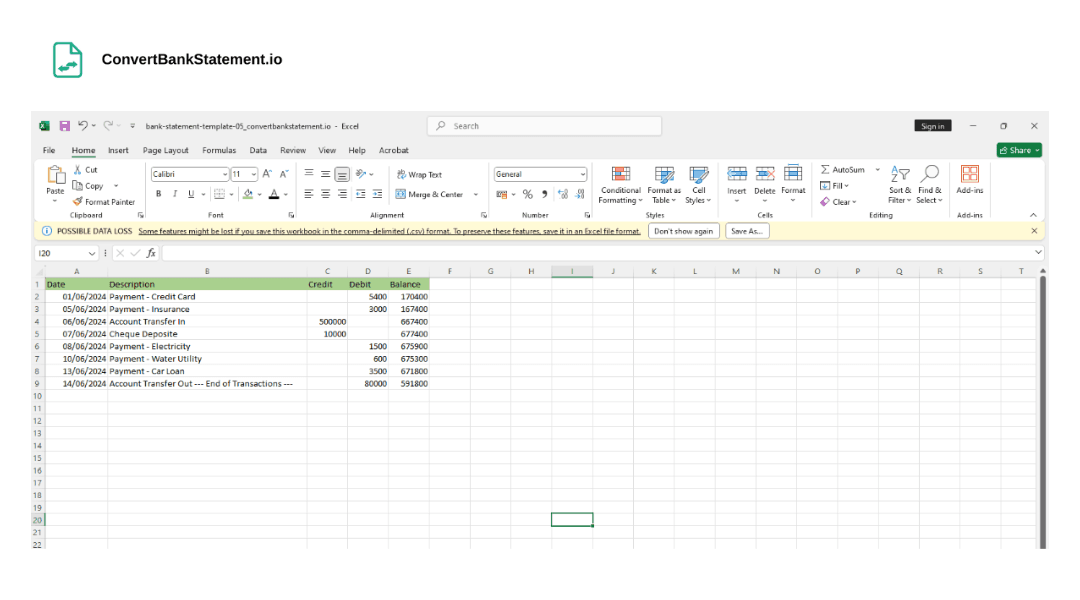This screenshot has height=600, width=1080.
Task: Click the Merge & Center icon
Action: pos(401,194)
